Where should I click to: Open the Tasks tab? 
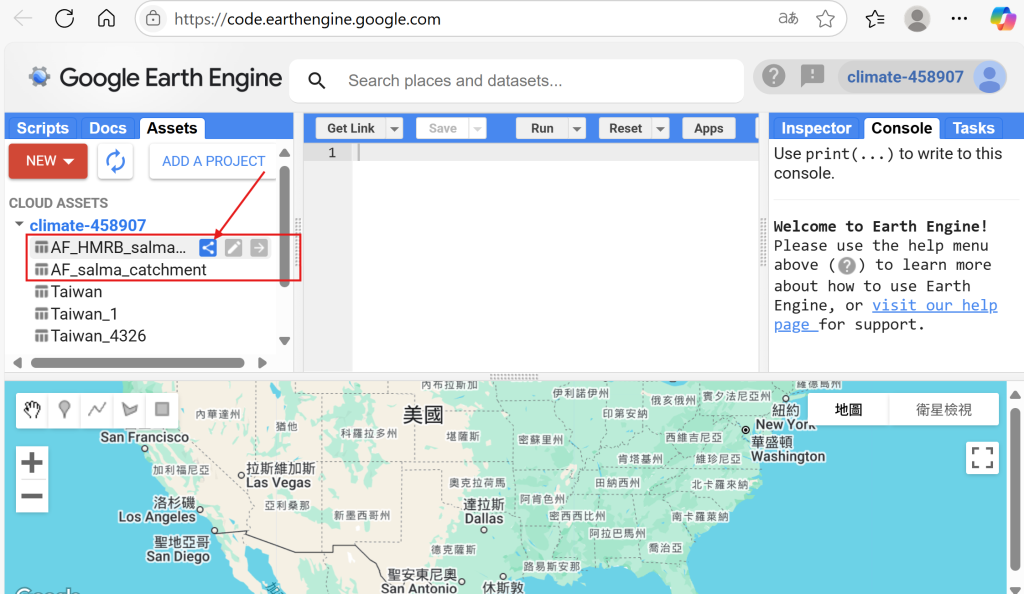point(973,128)
